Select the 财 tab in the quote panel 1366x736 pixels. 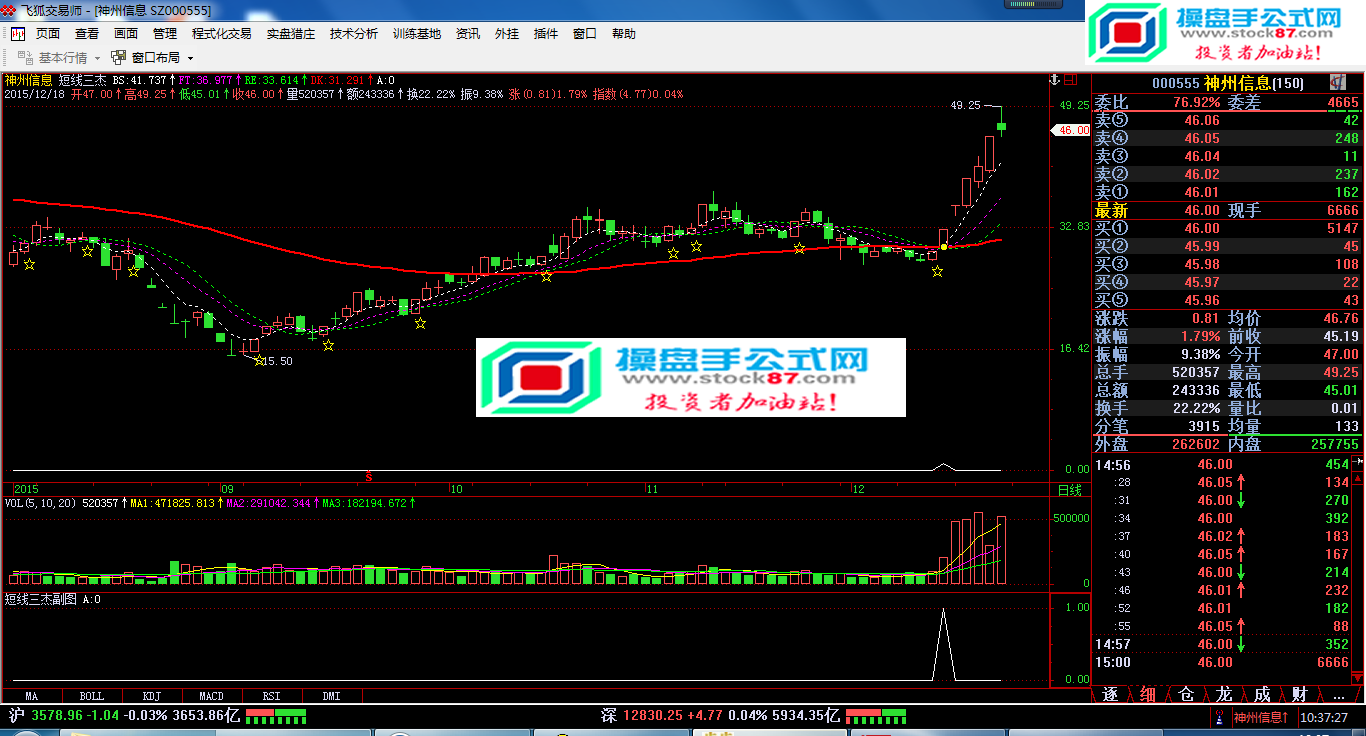[x=1300, y=694]
